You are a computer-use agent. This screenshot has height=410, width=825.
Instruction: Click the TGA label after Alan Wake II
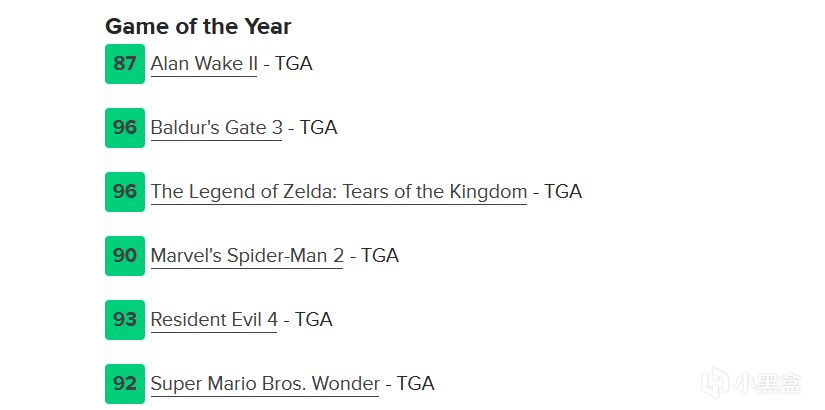(x=294, y=64)
